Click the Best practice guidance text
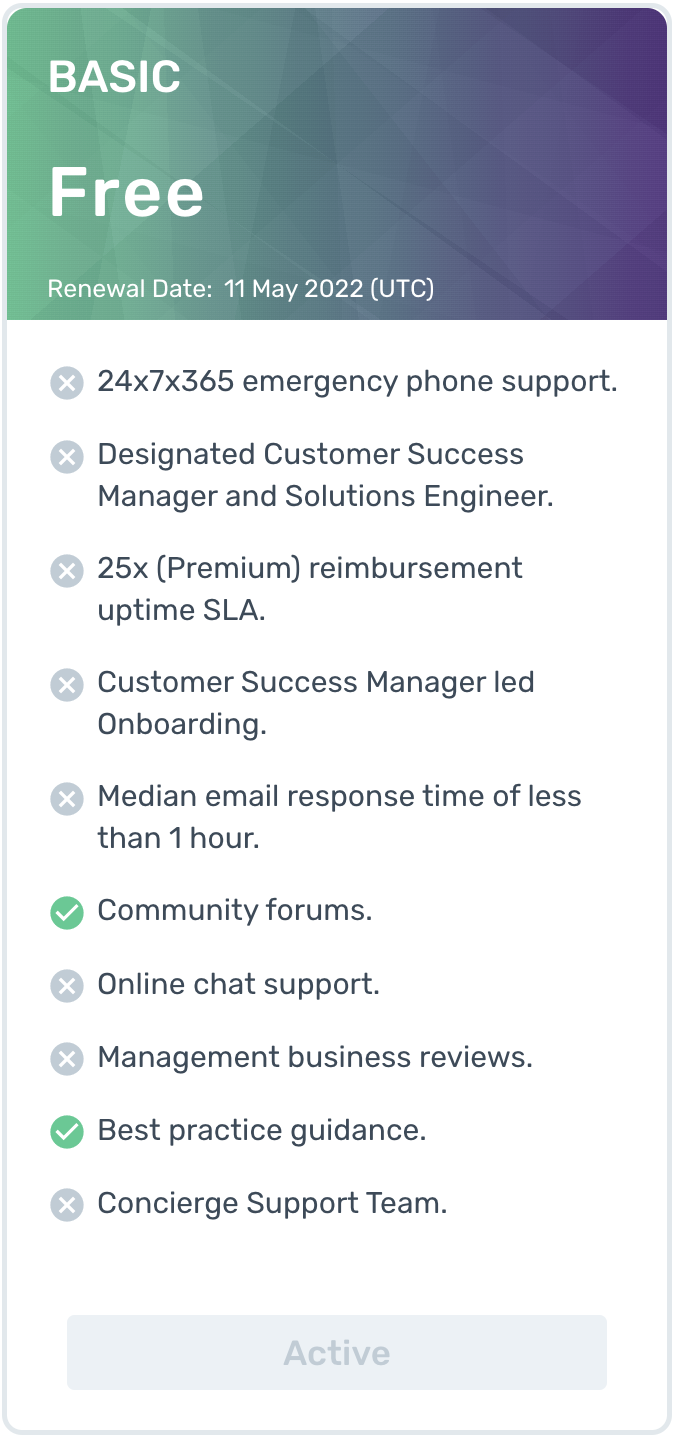 click(262, 1131)
